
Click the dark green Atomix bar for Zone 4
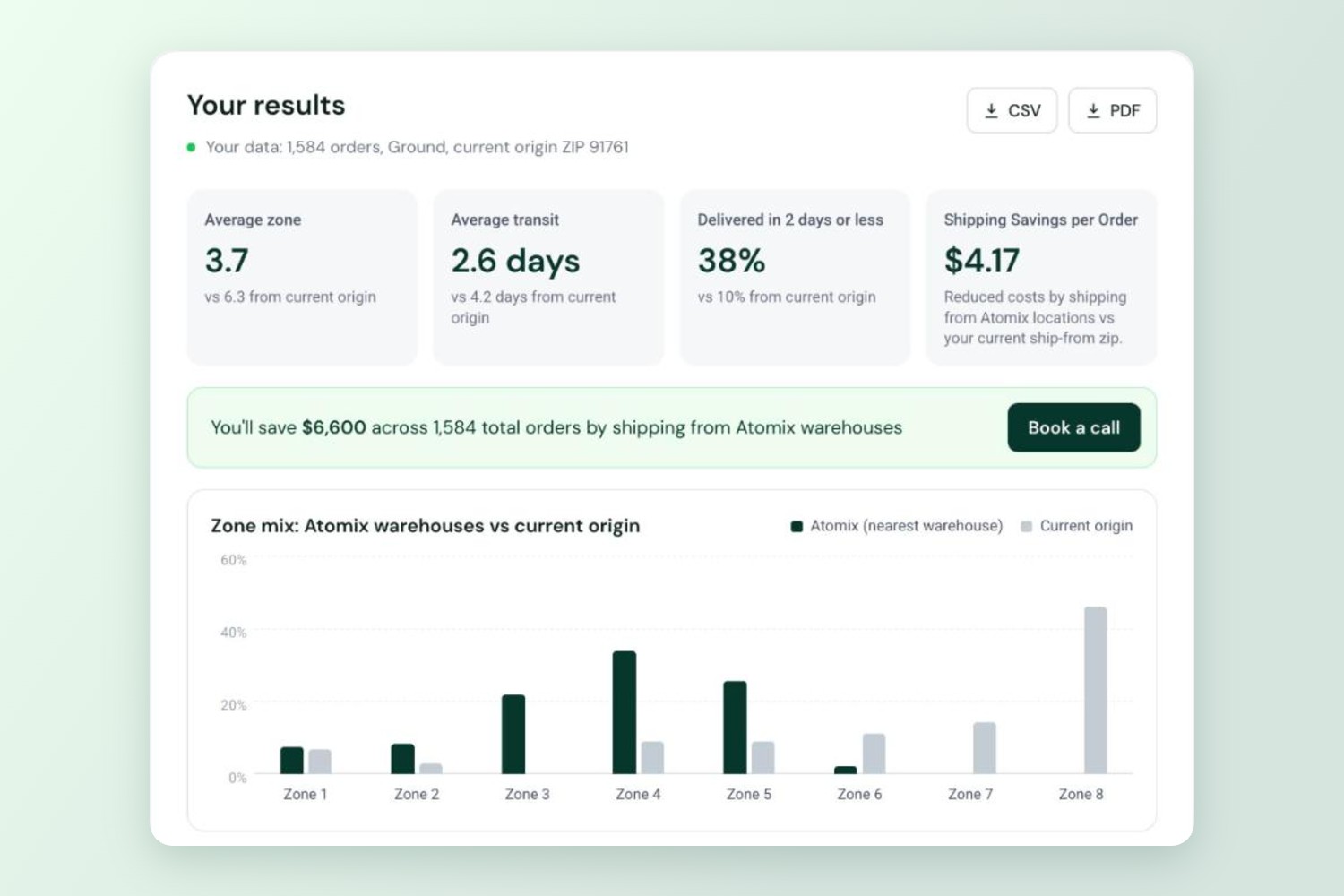pos(625,712)
